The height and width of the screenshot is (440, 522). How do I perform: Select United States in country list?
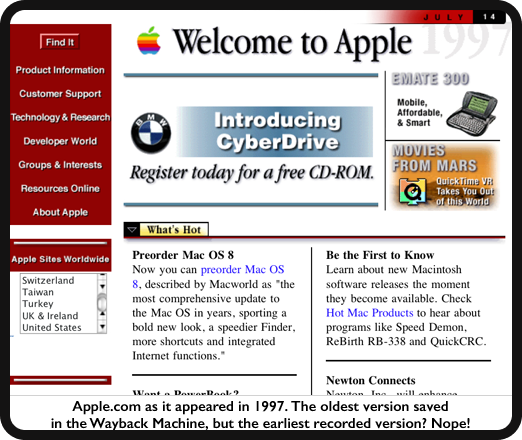(x=52, y=328)
